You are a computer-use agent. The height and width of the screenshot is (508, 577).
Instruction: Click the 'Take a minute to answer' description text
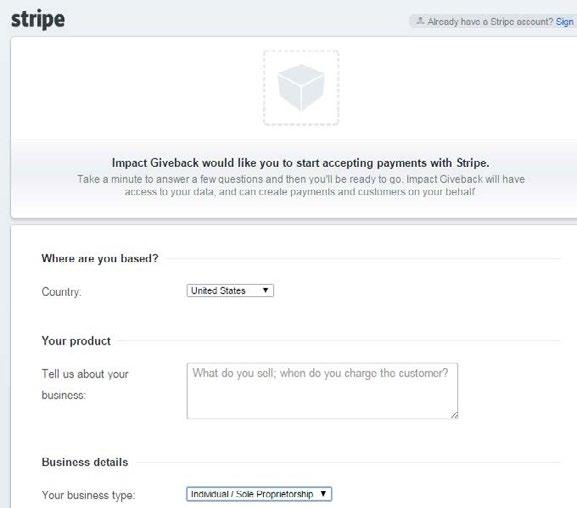tap(301, 185)
